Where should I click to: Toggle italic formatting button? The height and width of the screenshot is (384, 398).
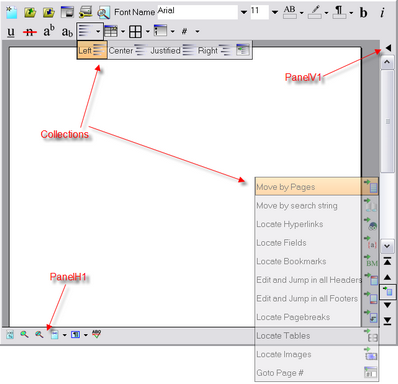pyautogui.click(x=382, y=13)
